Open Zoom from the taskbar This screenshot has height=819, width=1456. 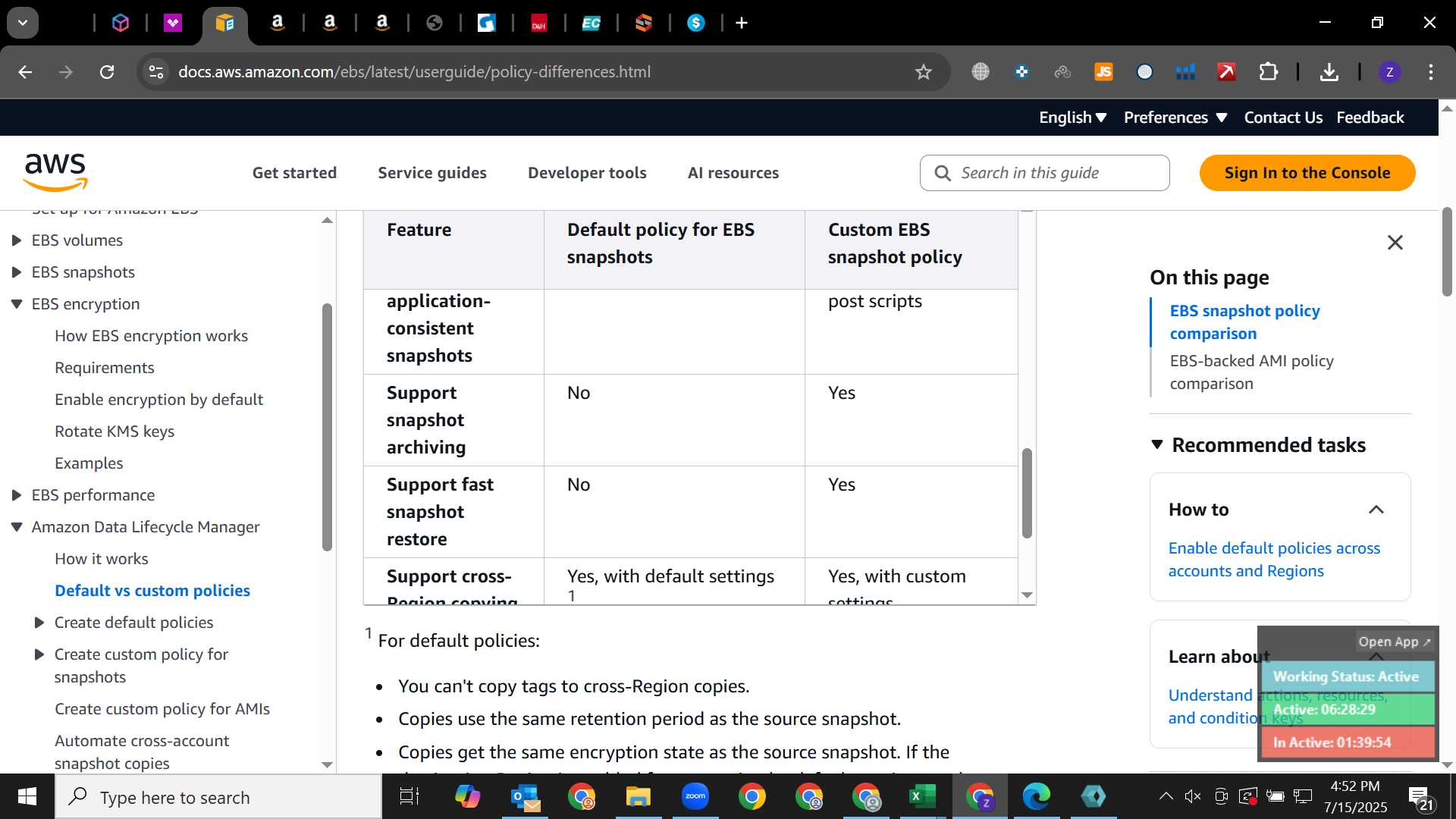(x=695, y=796)
